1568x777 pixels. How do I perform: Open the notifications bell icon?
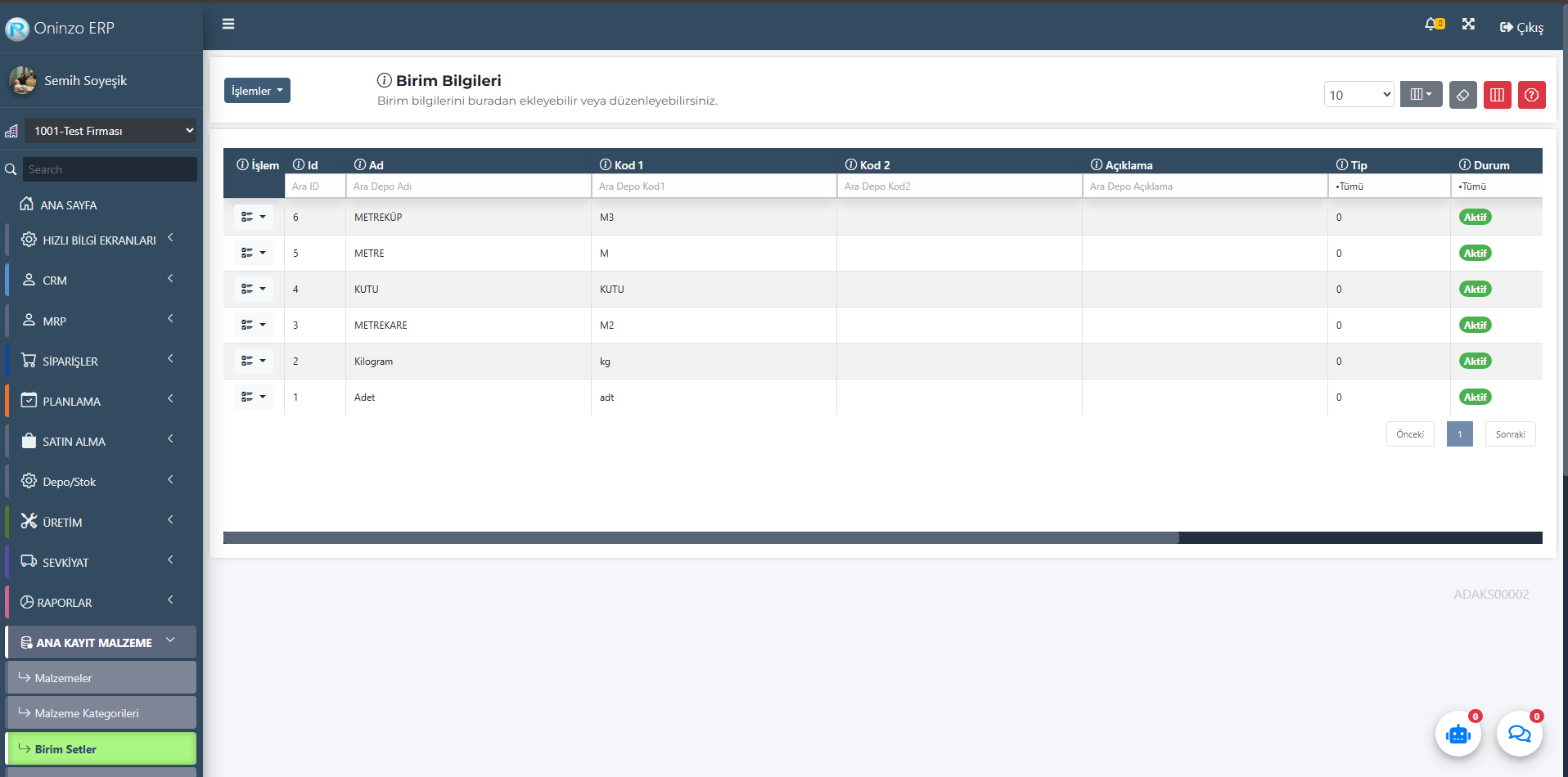click(x=1432, y=25)
